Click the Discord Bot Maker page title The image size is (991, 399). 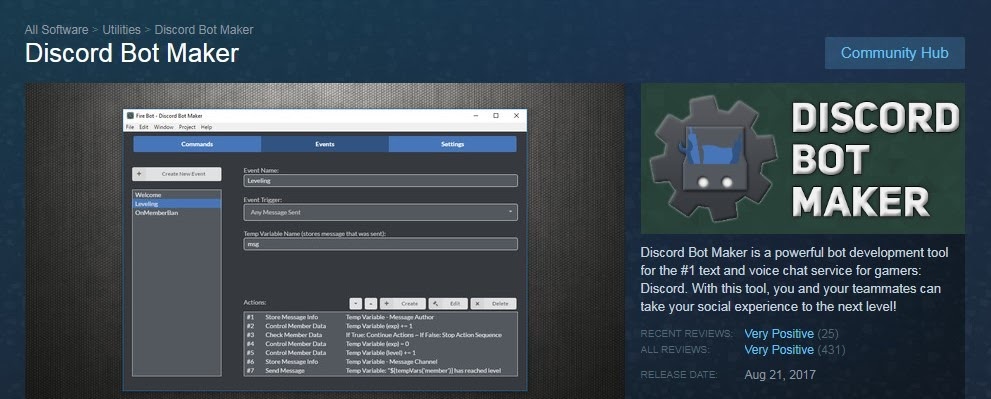coord(132,53)
